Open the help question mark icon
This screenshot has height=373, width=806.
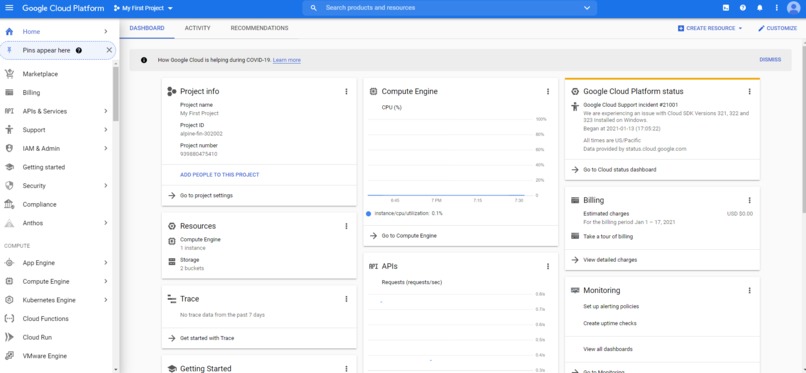743,8
